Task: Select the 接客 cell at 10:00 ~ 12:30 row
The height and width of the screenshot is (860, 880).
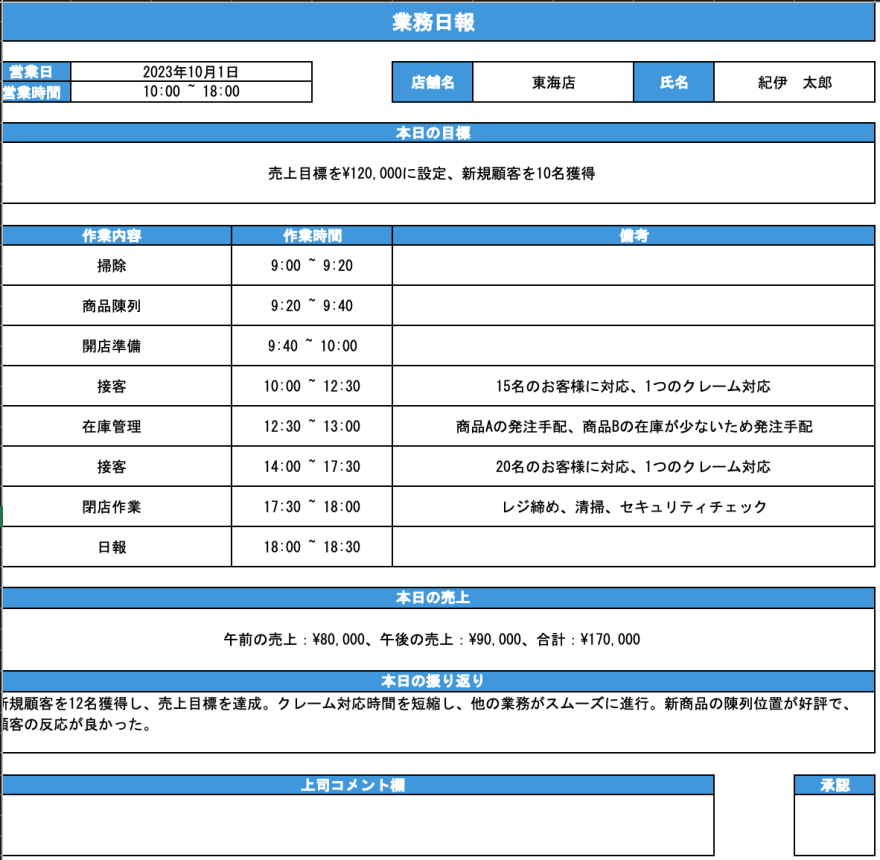Action: (x=117, y=386)
